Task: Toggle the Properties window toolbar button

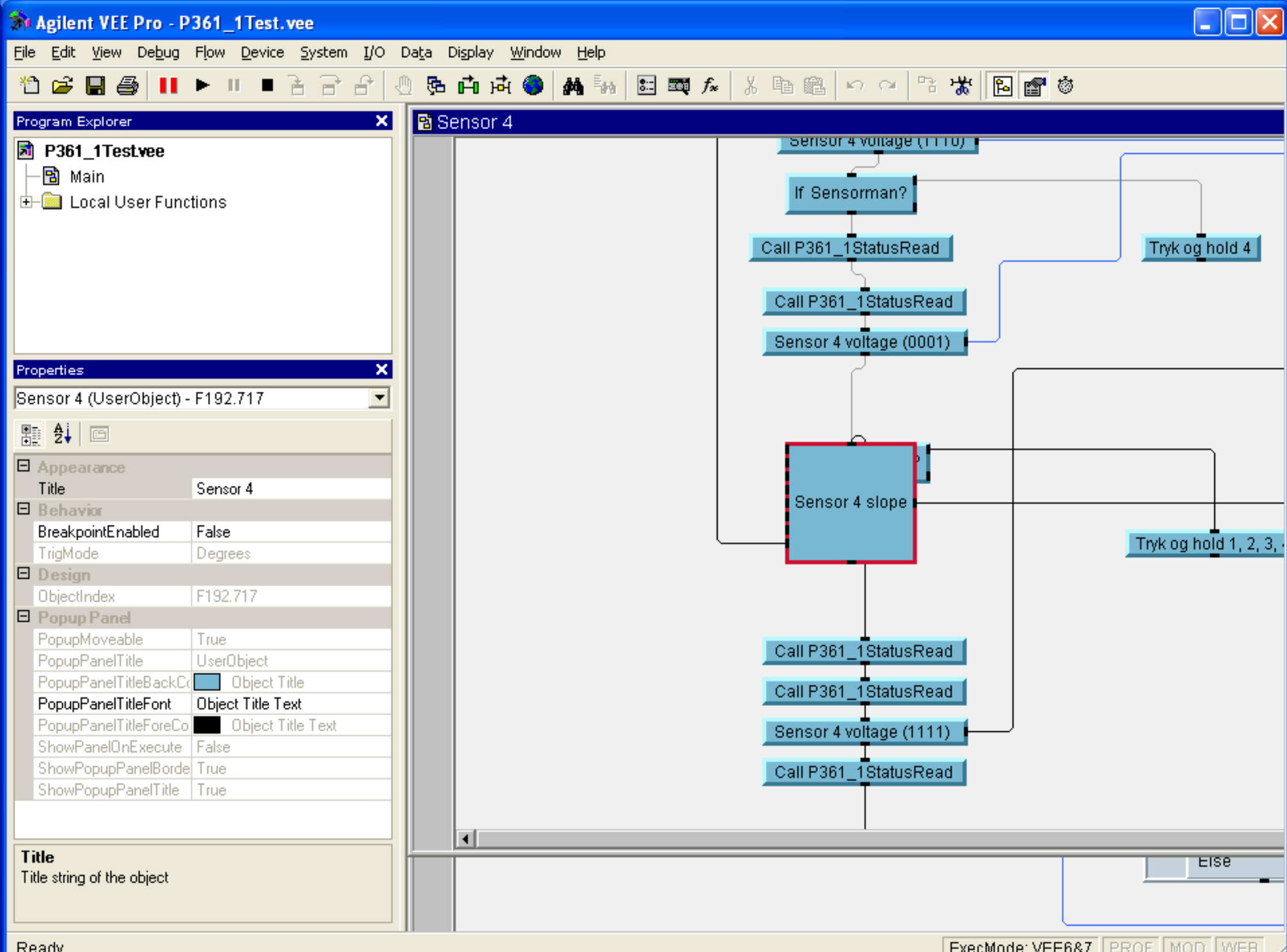Action: [1035, 86]
